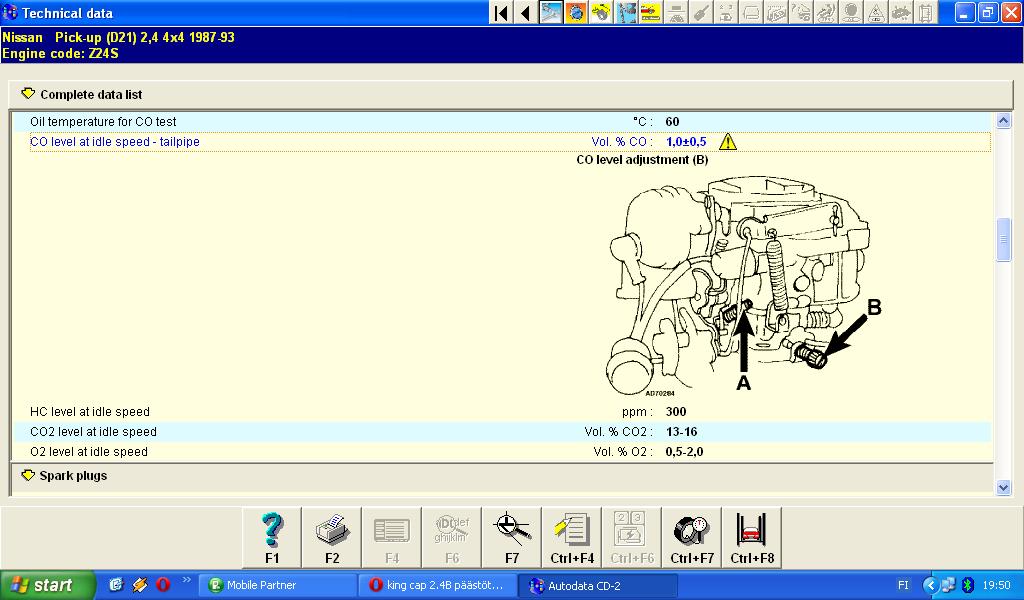This screenshot has width=1024, height=600.
Task: Select the CO level at idle speed - tailpipe row
Action: coord(115,142)
